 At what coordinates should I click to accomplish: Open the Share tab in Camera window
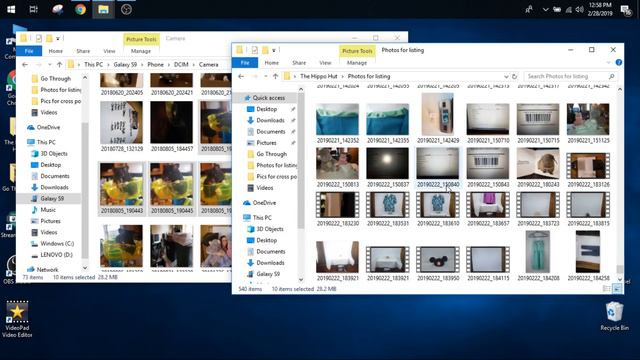[x=83, y=51]
